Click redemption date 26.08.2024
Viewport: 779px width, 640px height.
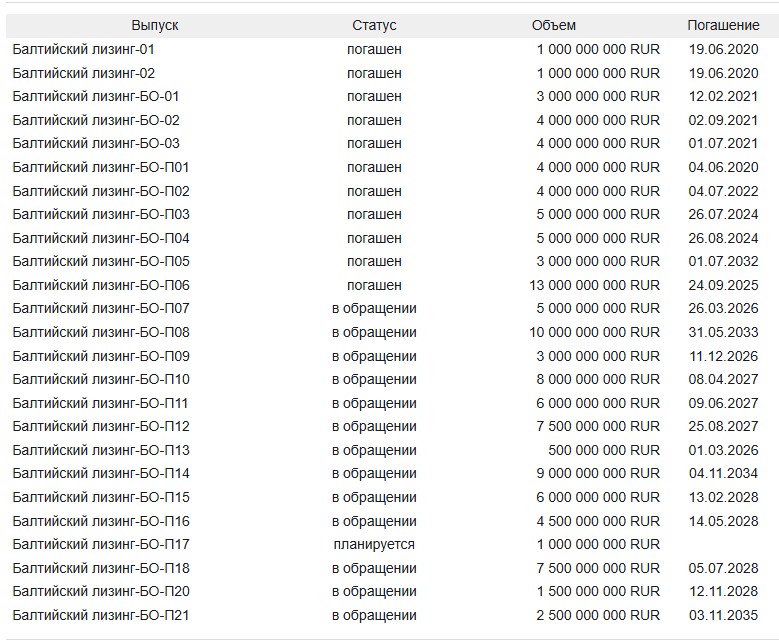click(x=723, y=238)
